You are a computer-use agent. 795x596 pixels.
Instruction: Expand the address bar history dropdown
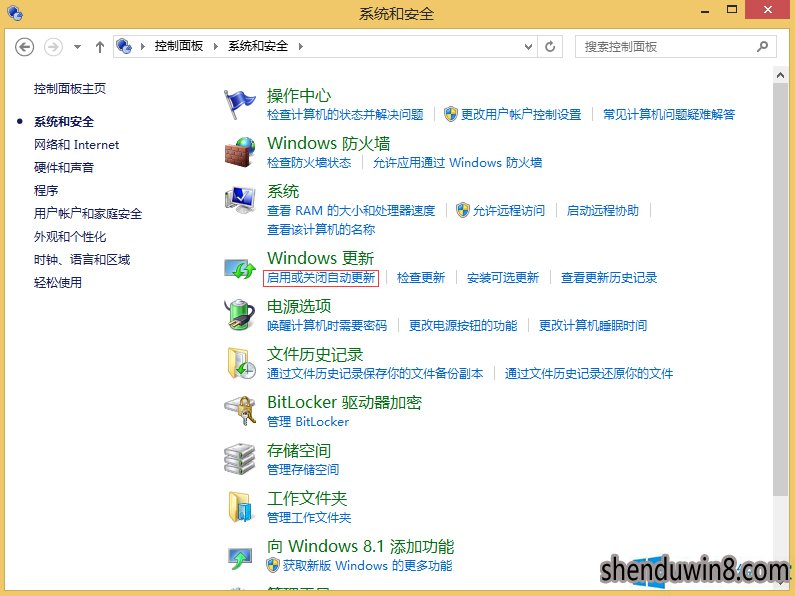click(528, 47)
